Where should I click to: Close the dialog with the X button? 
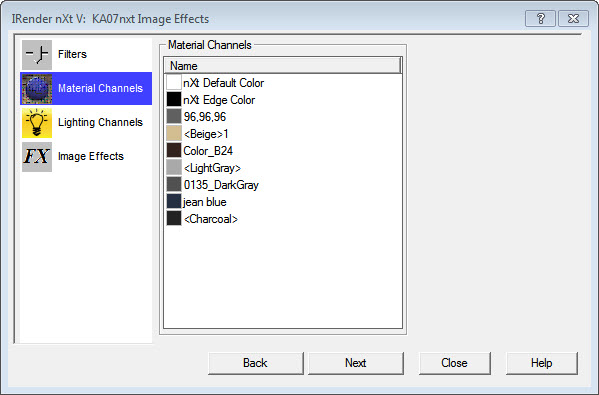coord(573,18)
